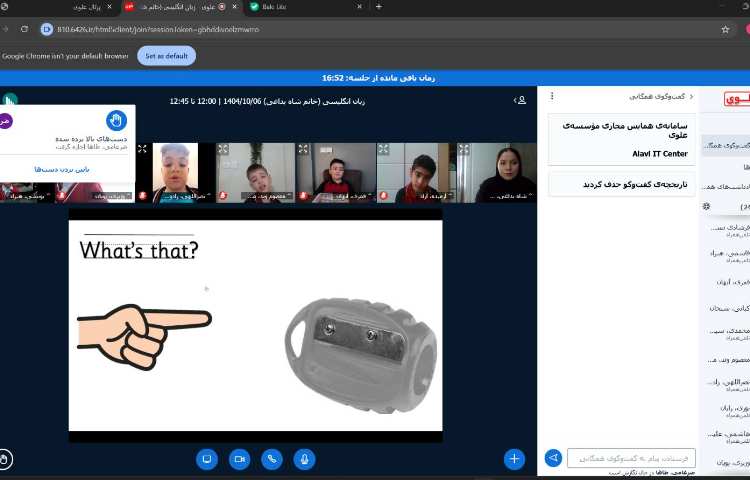Toggle webcam sharing camera button
The height and width of the screenshot is (480, 750).
click(x=239, y=459)
